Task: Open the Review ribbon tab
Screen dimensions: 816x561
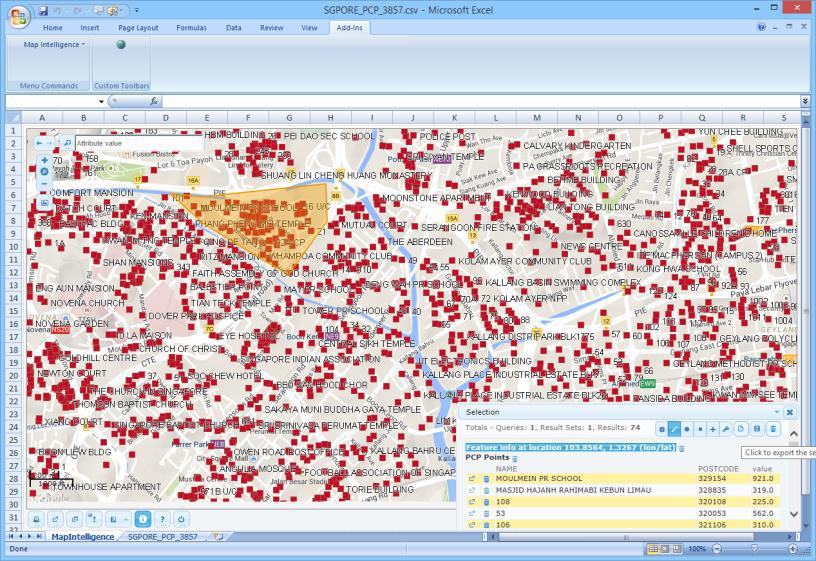Action: pos(272,28)
